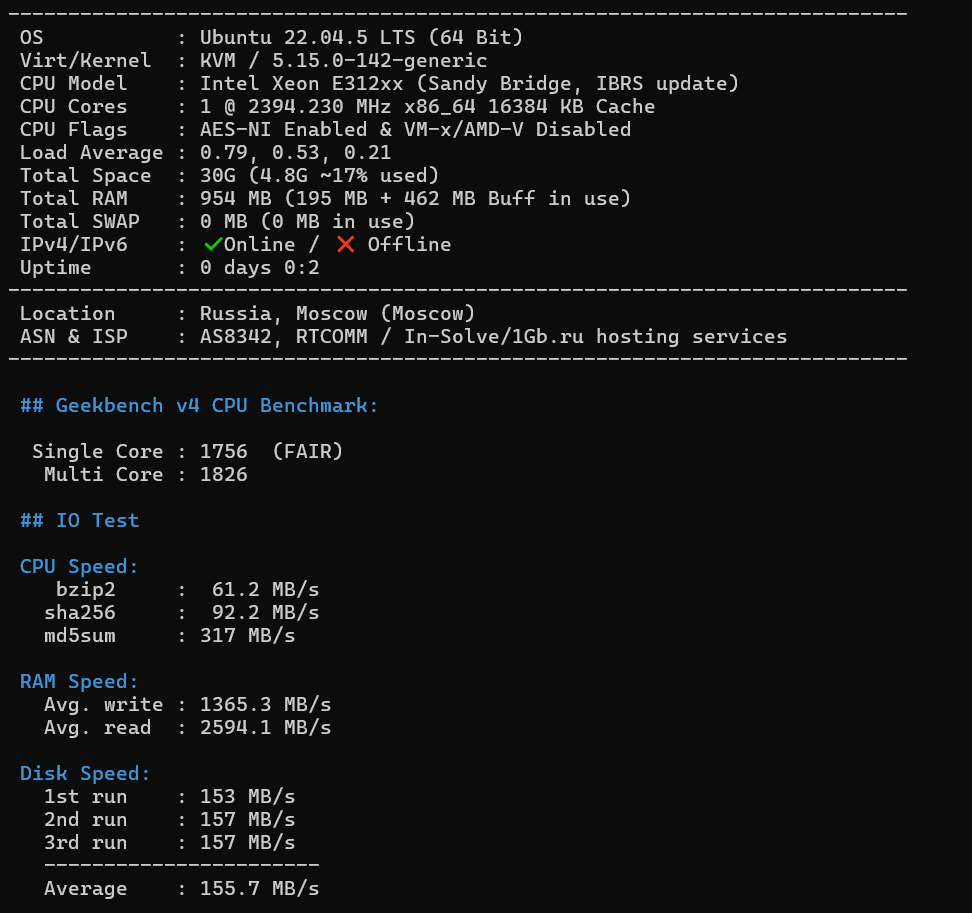Screen dimensions: 972x913
Task: Click the Intel Xeon E312xx CPU model
Action: point(301,83)
